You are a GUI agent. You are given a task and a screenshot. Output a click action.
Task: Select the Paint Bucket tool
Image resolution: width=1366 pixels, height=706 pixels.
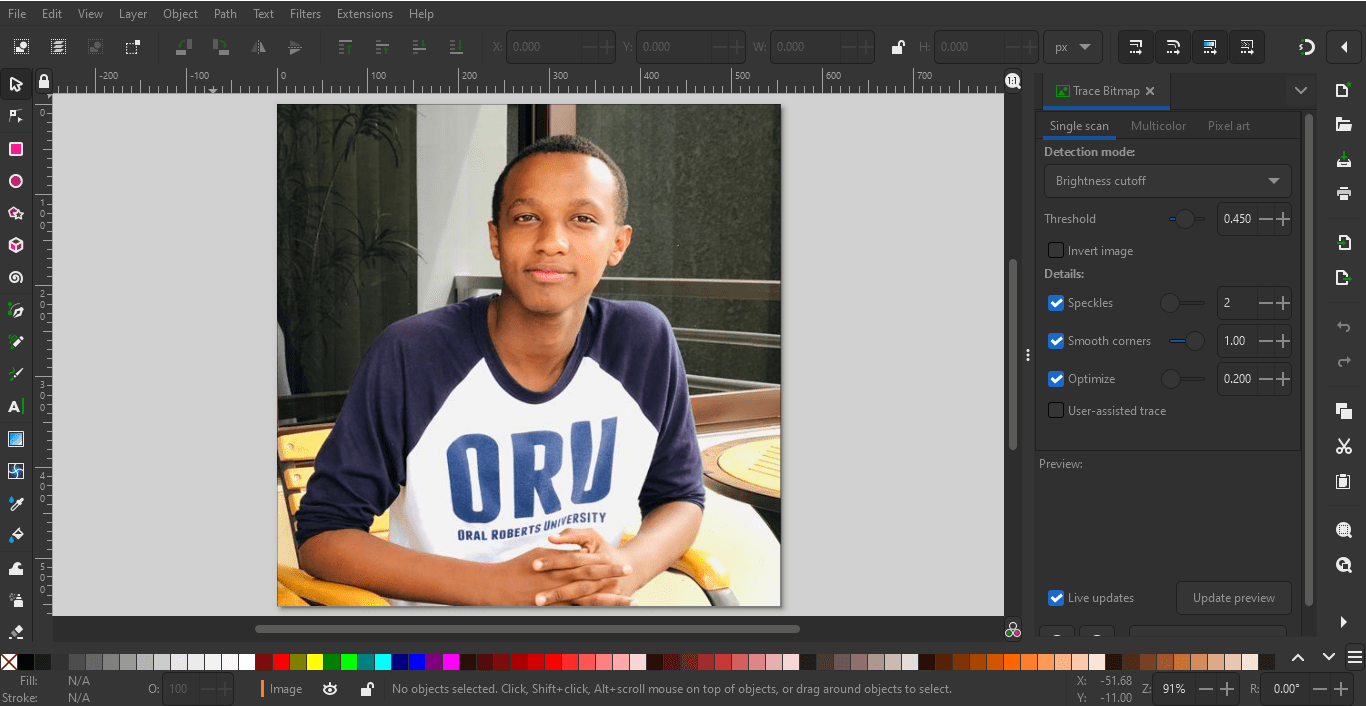(x=16, y=535)
